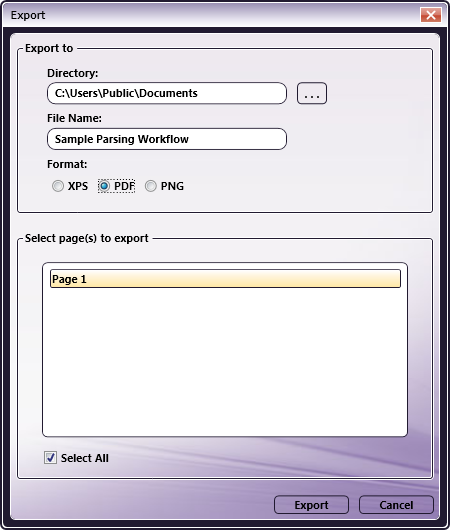The image size is (450, 530).
Task: Open the directory browse dialog with the ellipsis button
Action: (x=312, y=93)
